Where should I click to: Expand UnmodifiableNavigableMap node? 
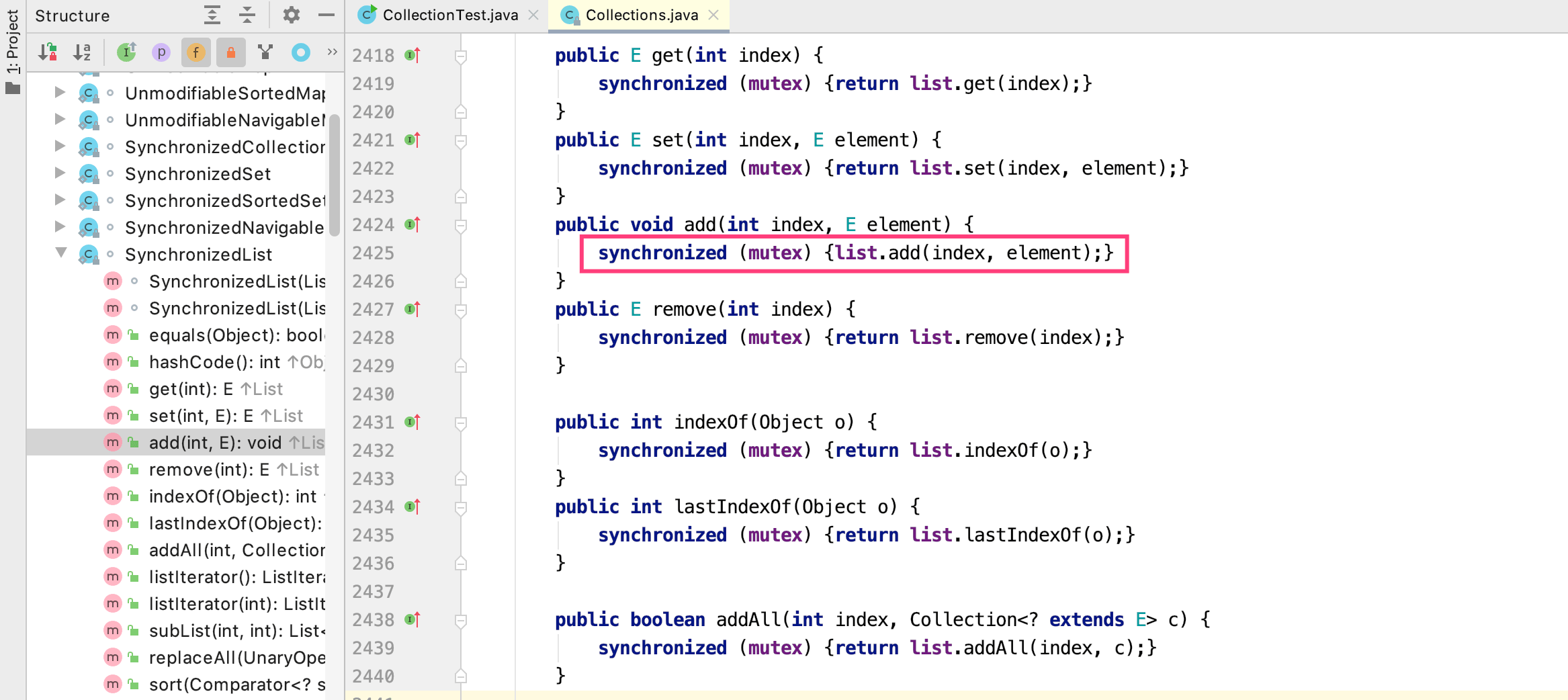tap(60, 120)
